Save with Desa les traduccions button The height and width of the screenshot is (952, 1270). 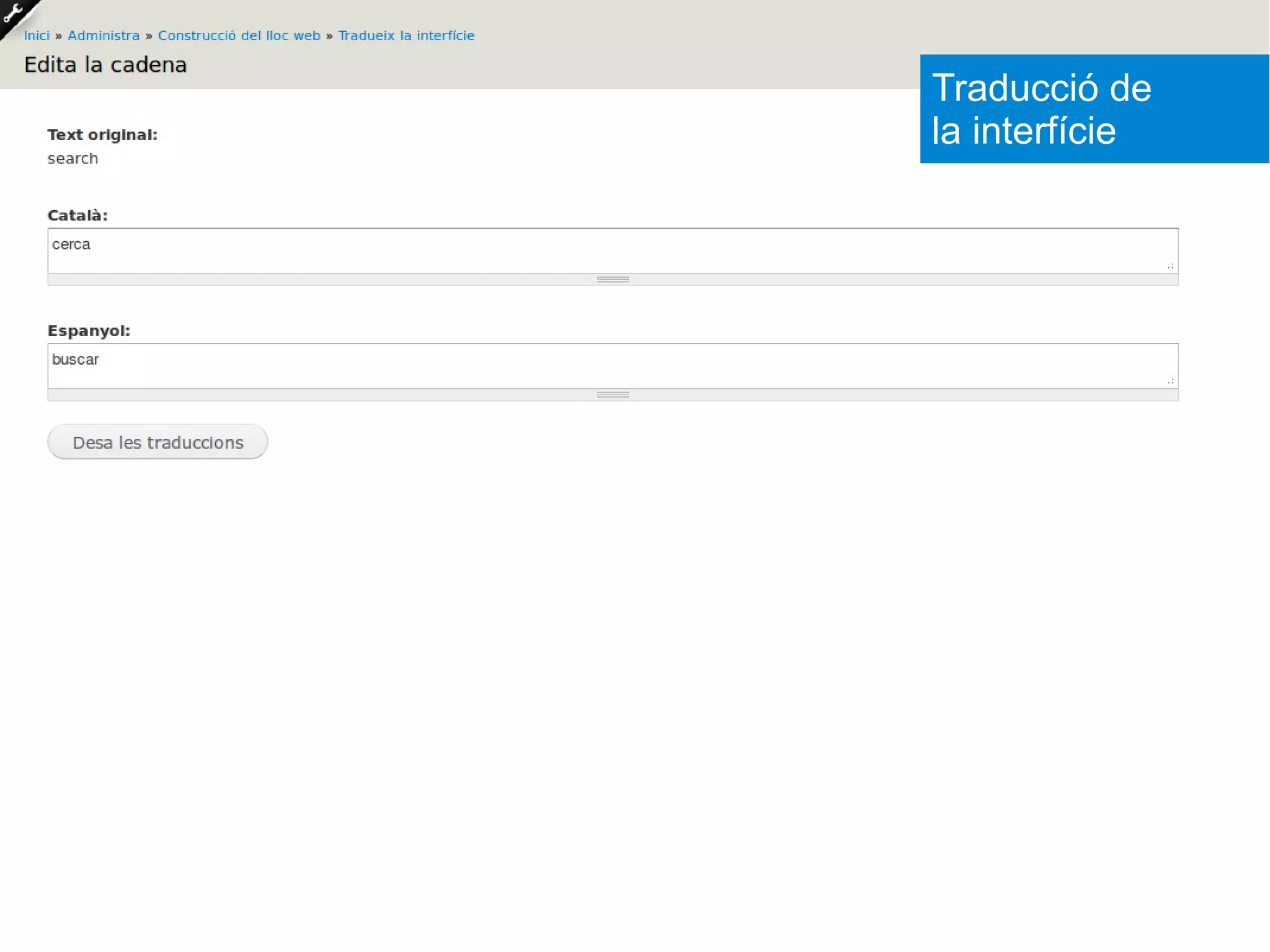(x=158, y=442)
